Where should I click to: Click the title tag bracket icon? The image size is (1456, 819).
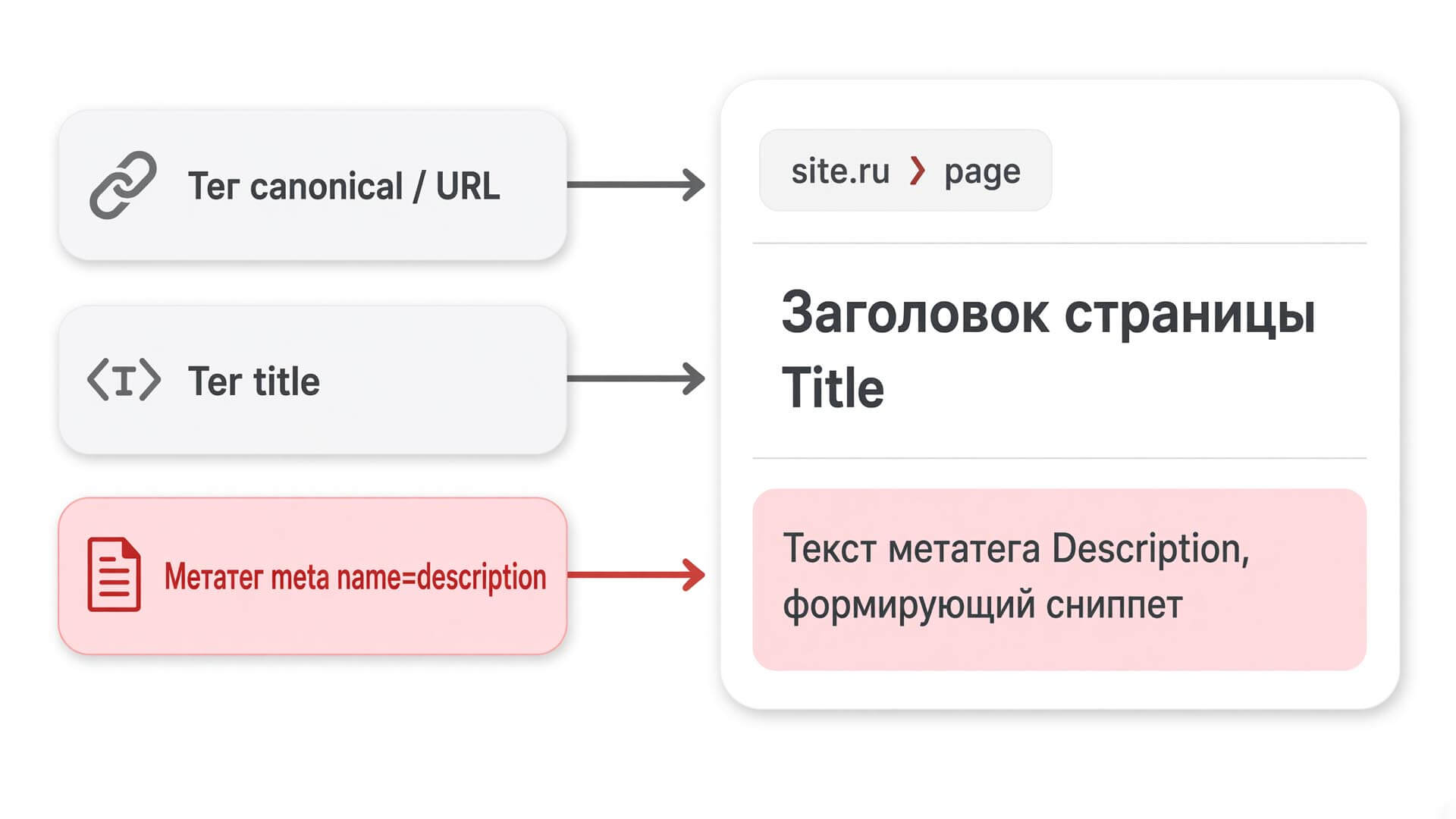[124, 380]
